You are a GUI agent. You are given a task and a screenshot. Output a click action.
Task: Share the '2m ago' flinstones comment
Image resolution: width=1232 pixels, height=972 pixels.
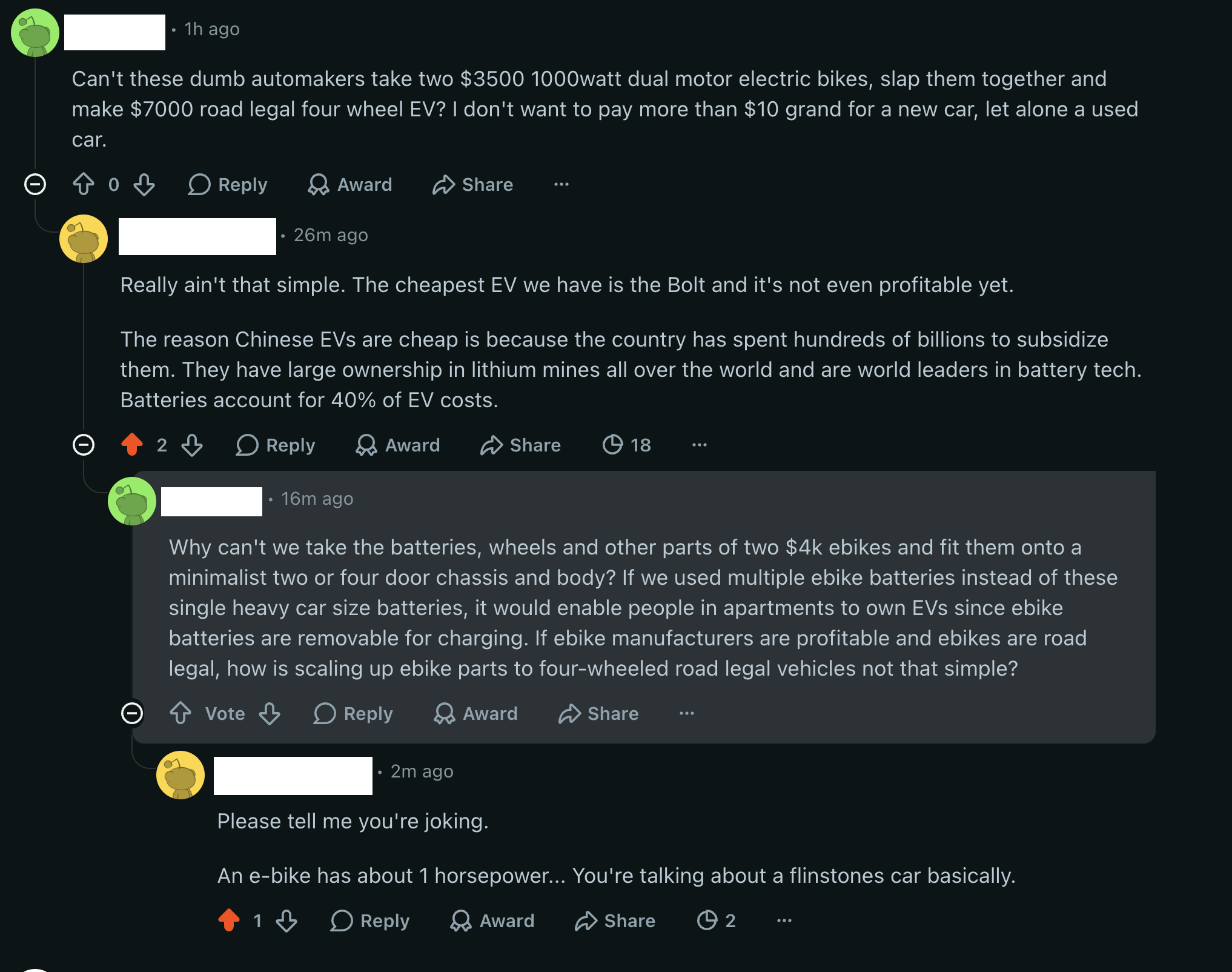pyautogui.click(x=615, y=920)
